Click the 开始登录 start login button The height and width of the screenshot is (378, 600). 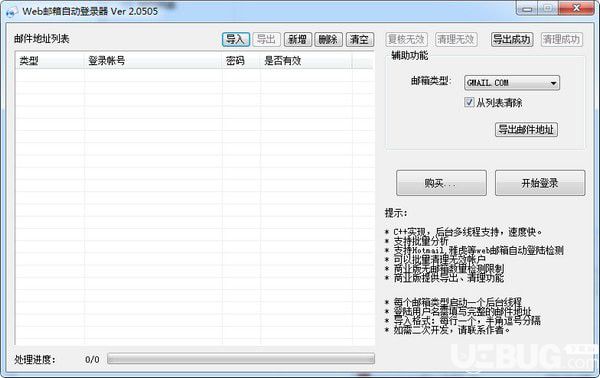pos(540,183)
